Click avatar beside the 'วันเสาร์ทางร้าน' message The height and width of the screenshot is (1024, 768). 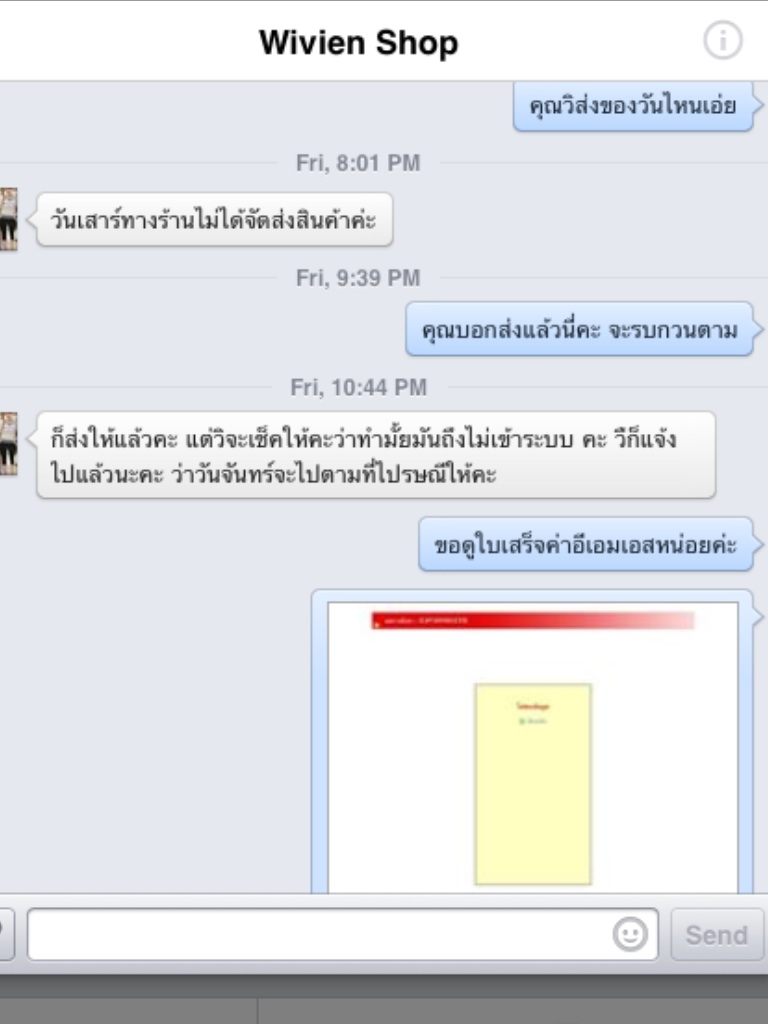tap(8, 219)
